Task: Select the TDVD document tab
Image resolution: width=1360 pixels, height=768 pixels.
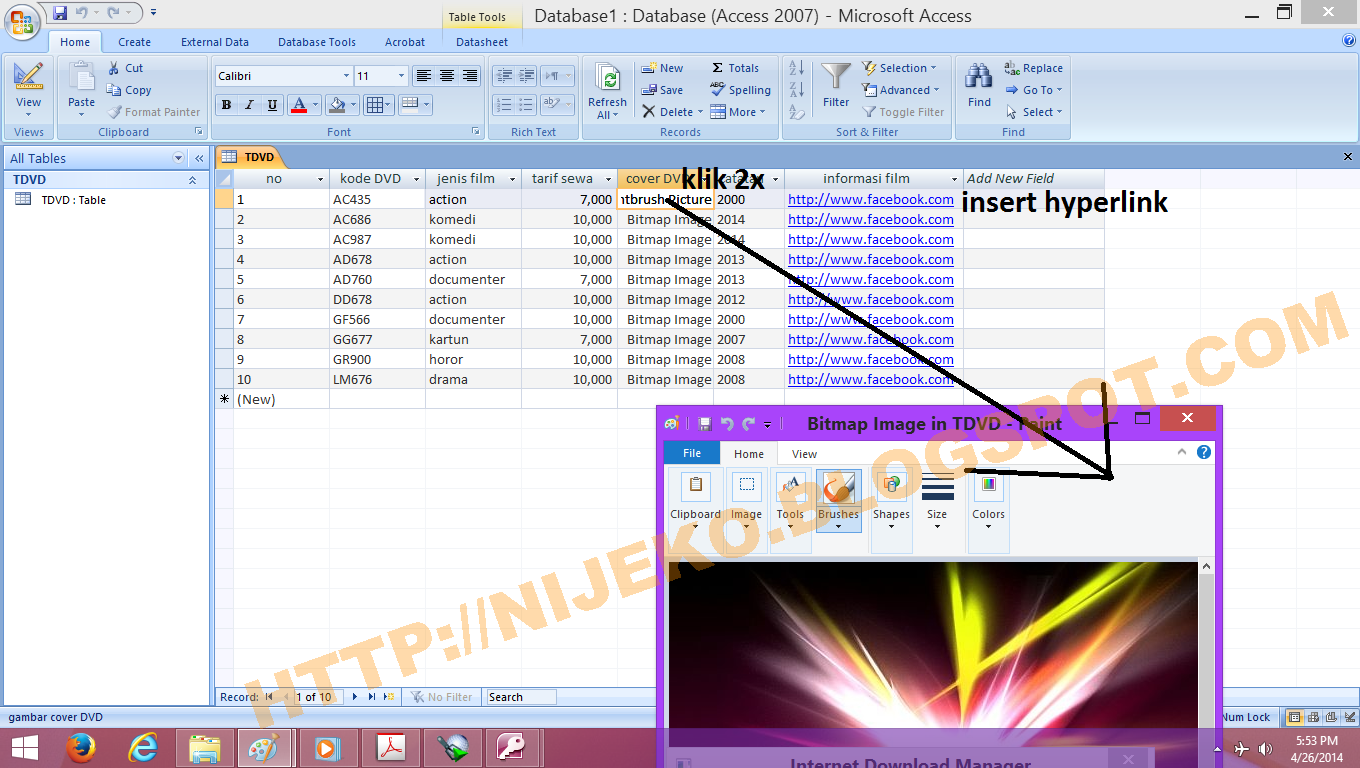Action: (251, 157)
